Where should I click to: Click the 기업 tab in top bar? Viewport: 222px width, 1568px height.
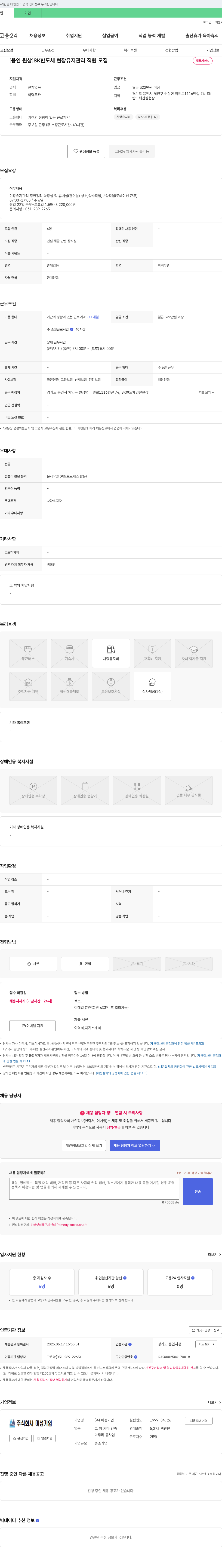click(x=27, y=13)
